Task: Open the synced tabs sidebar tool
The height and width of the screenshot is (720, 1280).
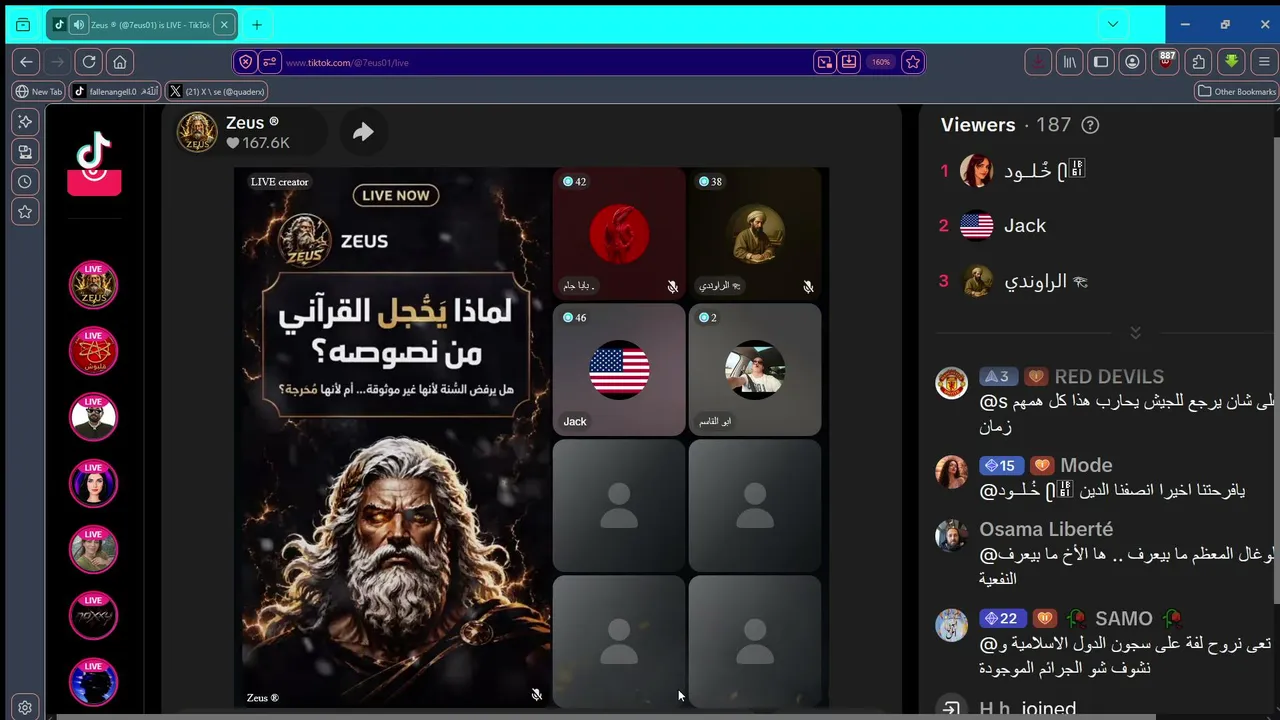Action: pyautogui.click(x=25, y=152)
